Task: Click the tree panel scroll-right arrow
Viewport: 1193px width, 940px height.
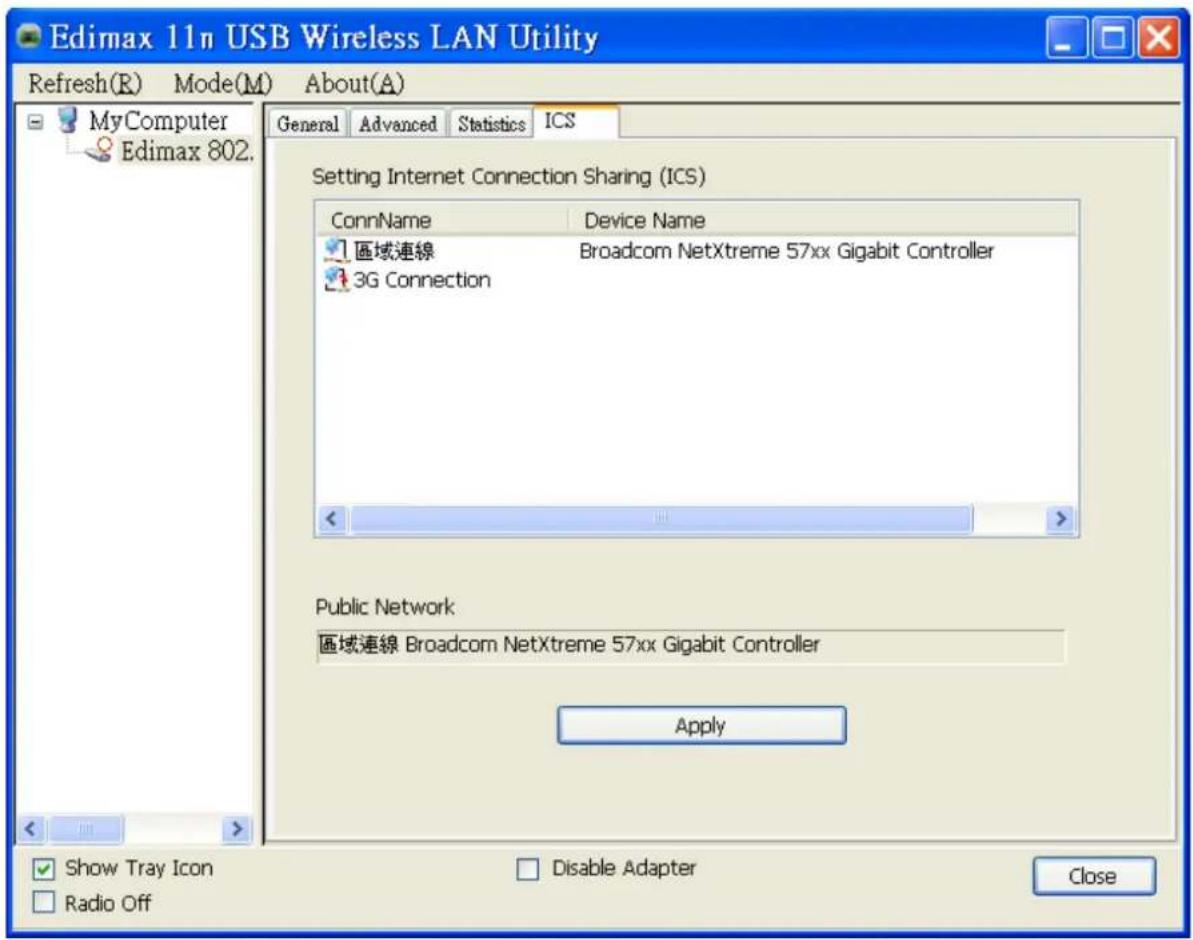Action: pos(237,828)
